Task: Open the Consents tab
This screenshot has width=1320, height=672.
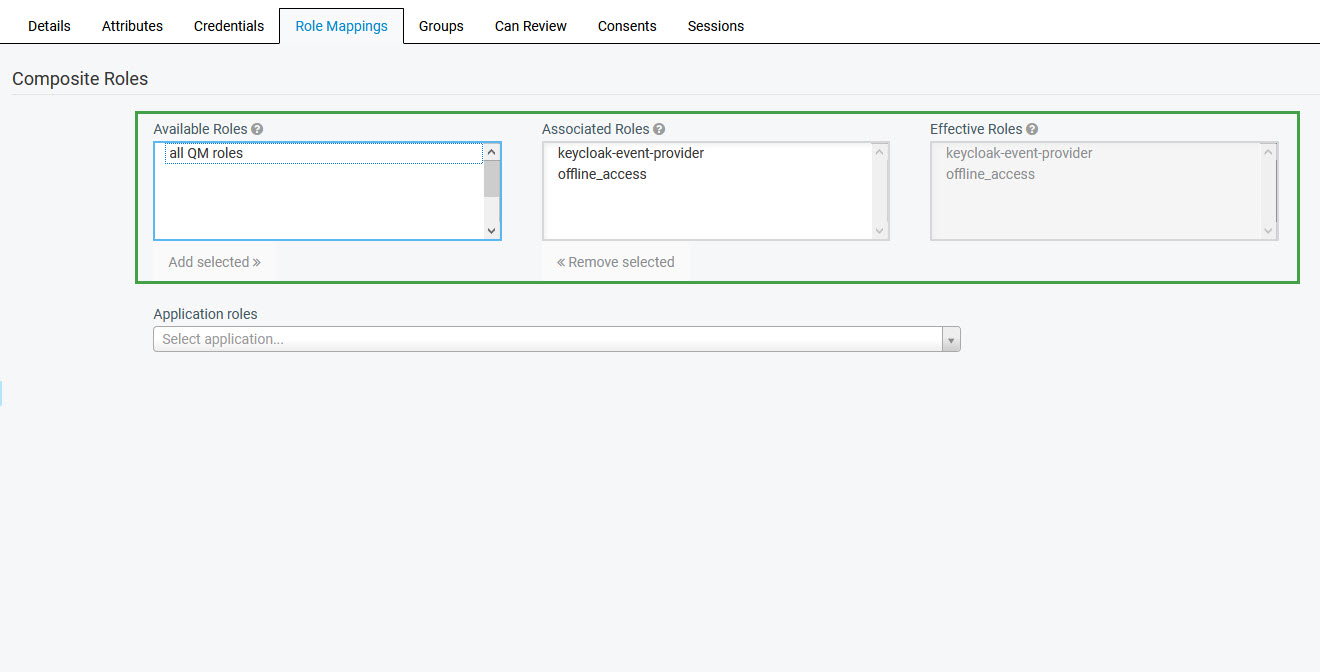Action: point(627,26)
